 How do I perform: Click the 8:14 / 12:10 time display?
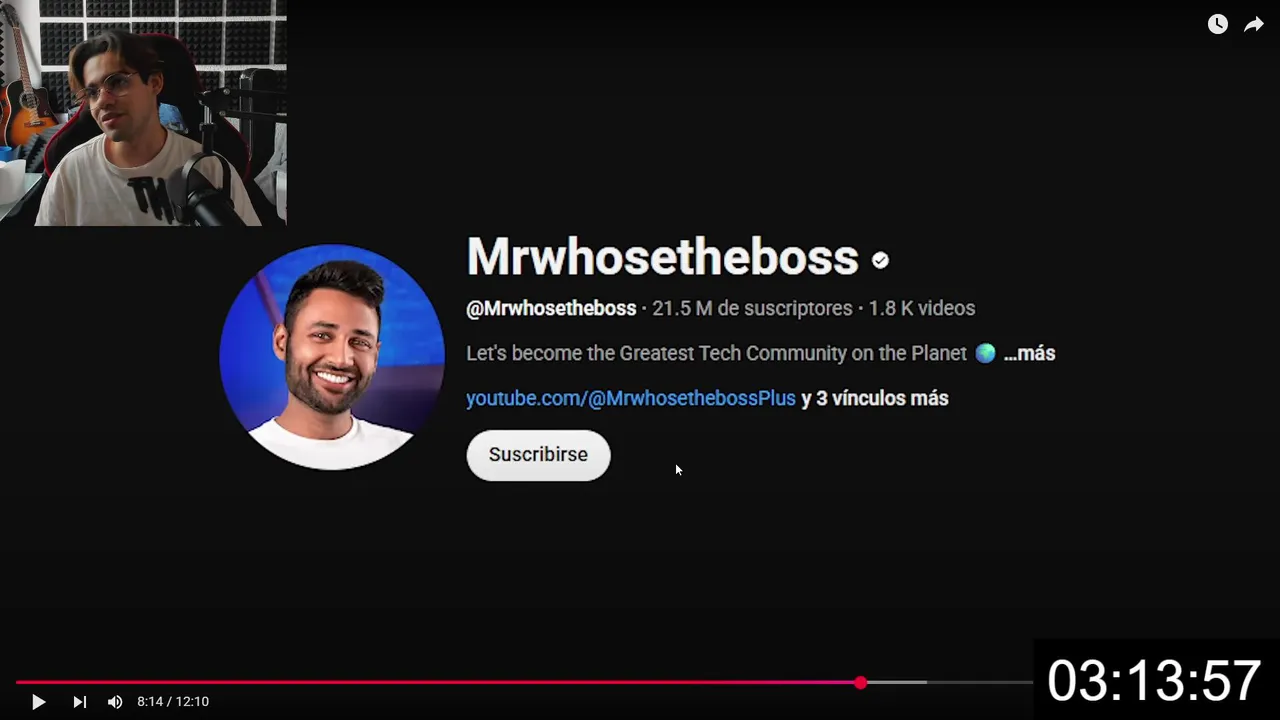173,702
